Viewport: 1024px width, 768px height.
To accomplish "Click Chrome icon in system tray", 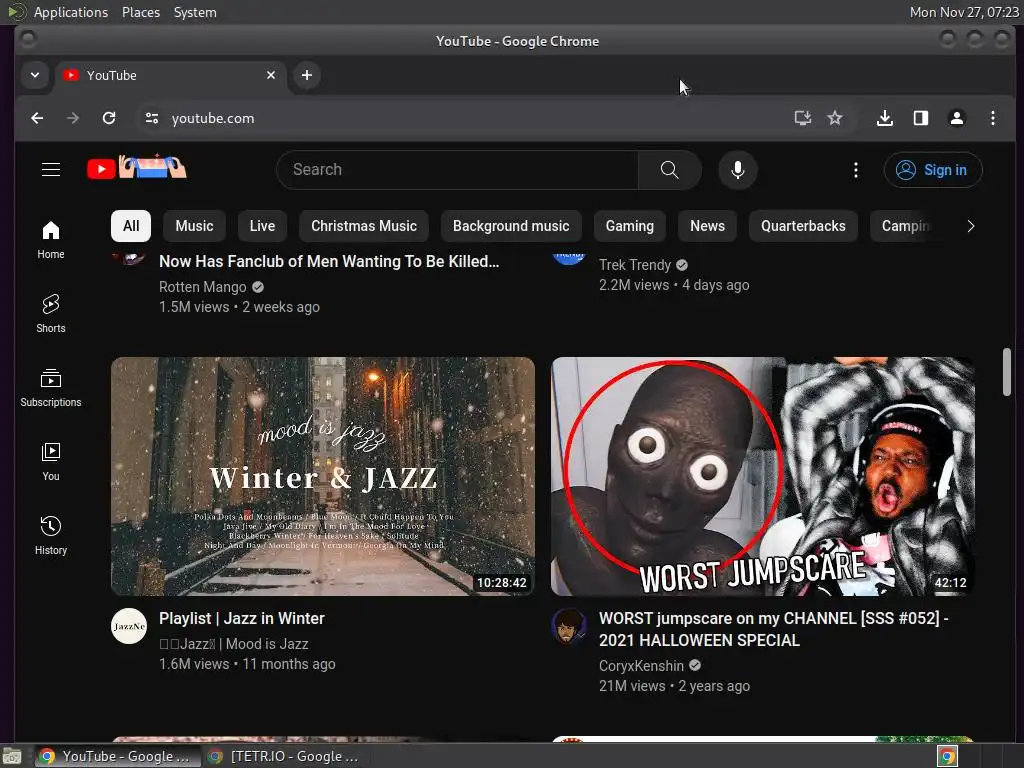I will click(x=947, y=756).
